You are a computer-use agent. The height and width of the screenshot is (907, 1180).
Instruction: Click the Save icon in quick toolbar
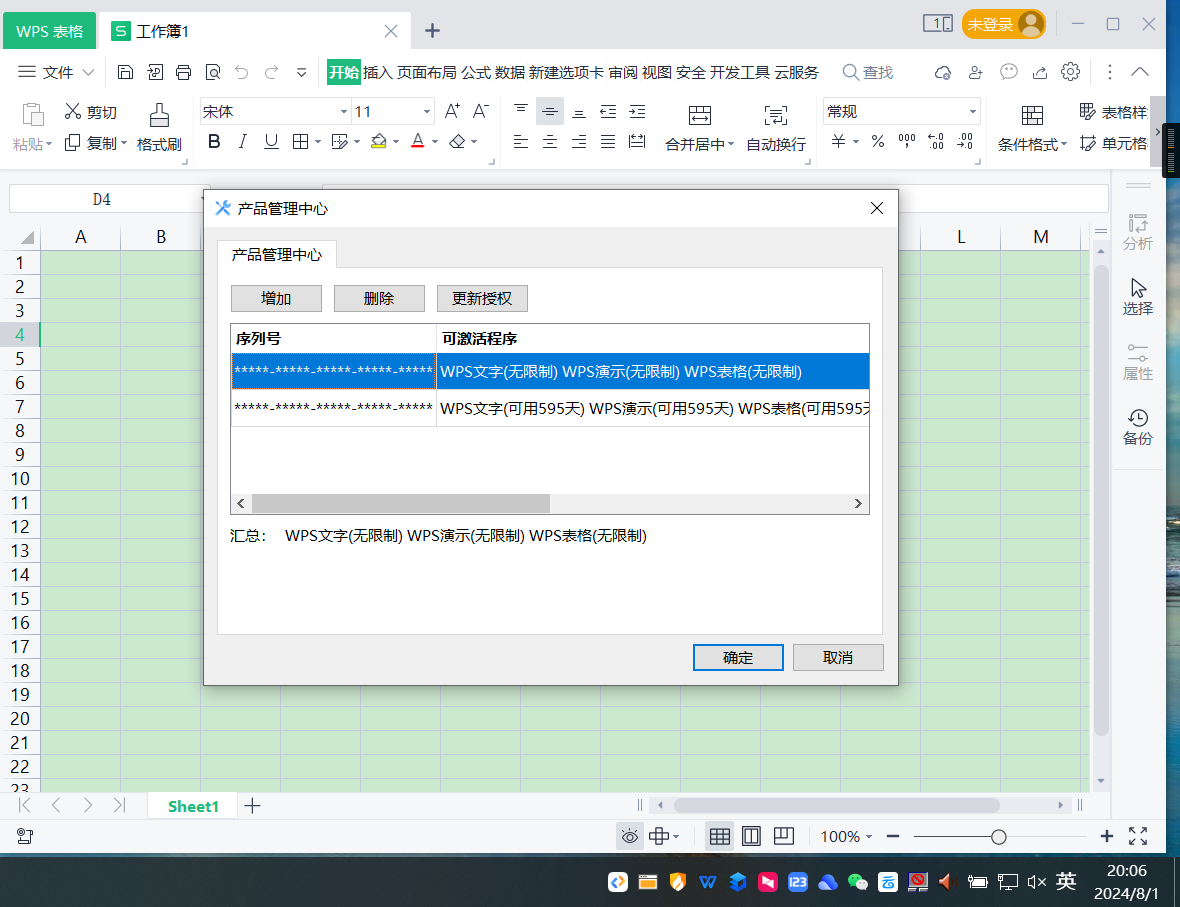[x=125, y=72]
